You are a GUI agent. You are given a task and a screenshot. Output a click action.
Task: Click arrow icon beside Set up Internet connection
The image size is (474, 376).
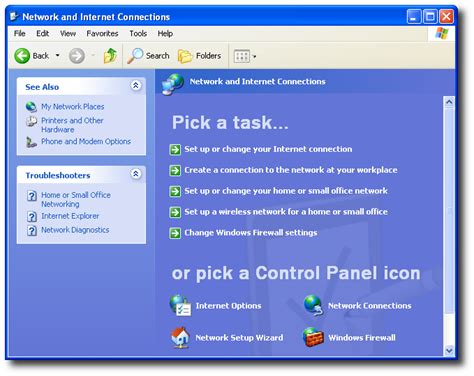(175, 150)
